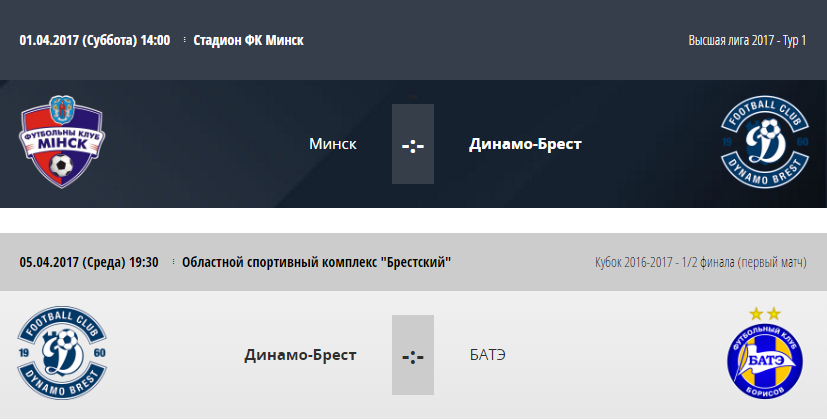Click the Высшая лига 2017 - Тур 1 label
The height and width of the screenshot is (420, 827).
tap(747, 41)
